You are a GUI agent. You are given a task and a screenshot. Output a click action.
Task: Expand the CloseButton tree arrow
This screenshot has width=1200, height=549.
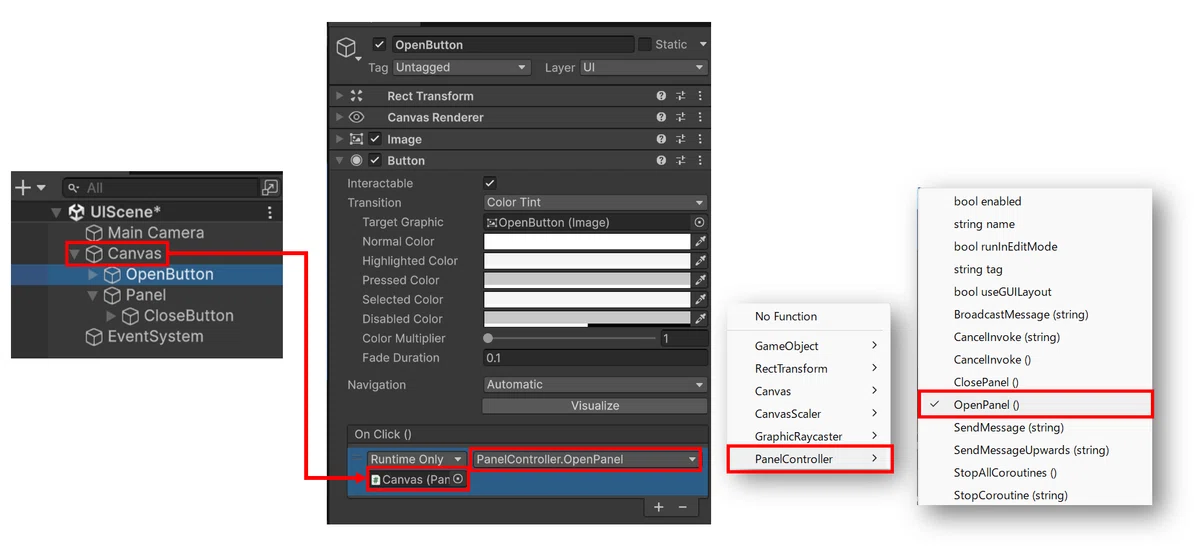[x=111, y=316]
